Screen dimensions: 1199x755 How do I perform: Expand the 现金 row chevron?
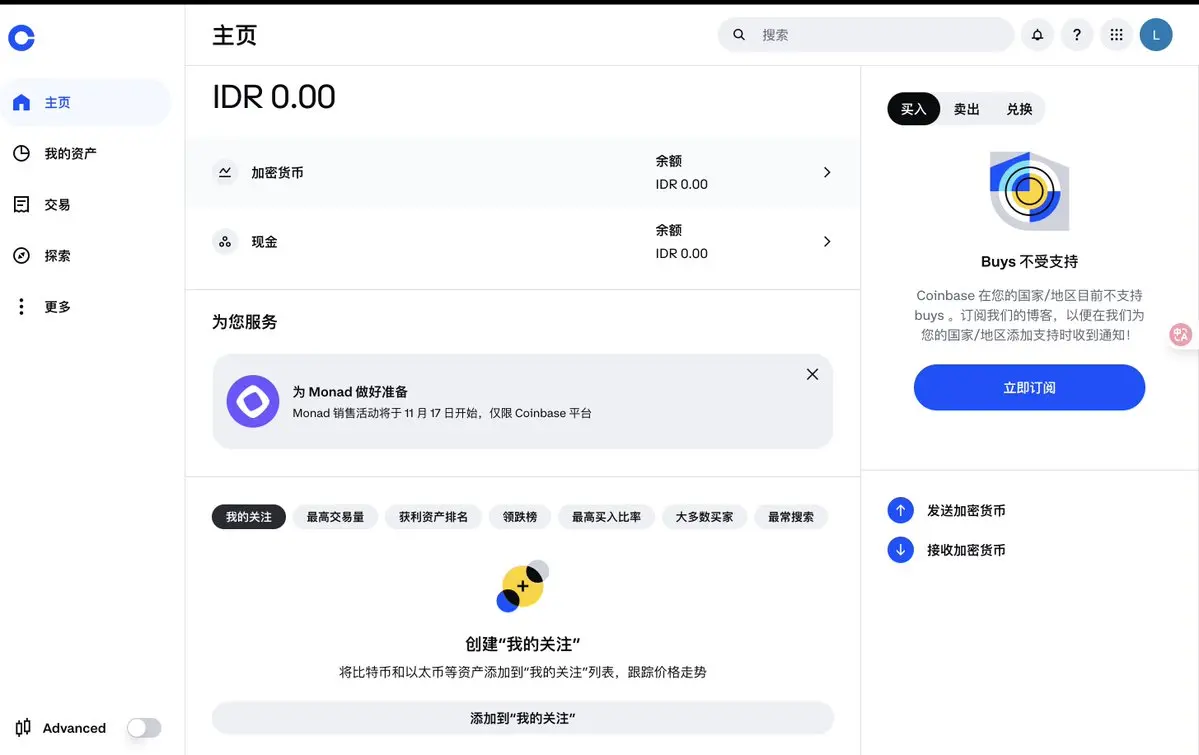pos(827,242)
